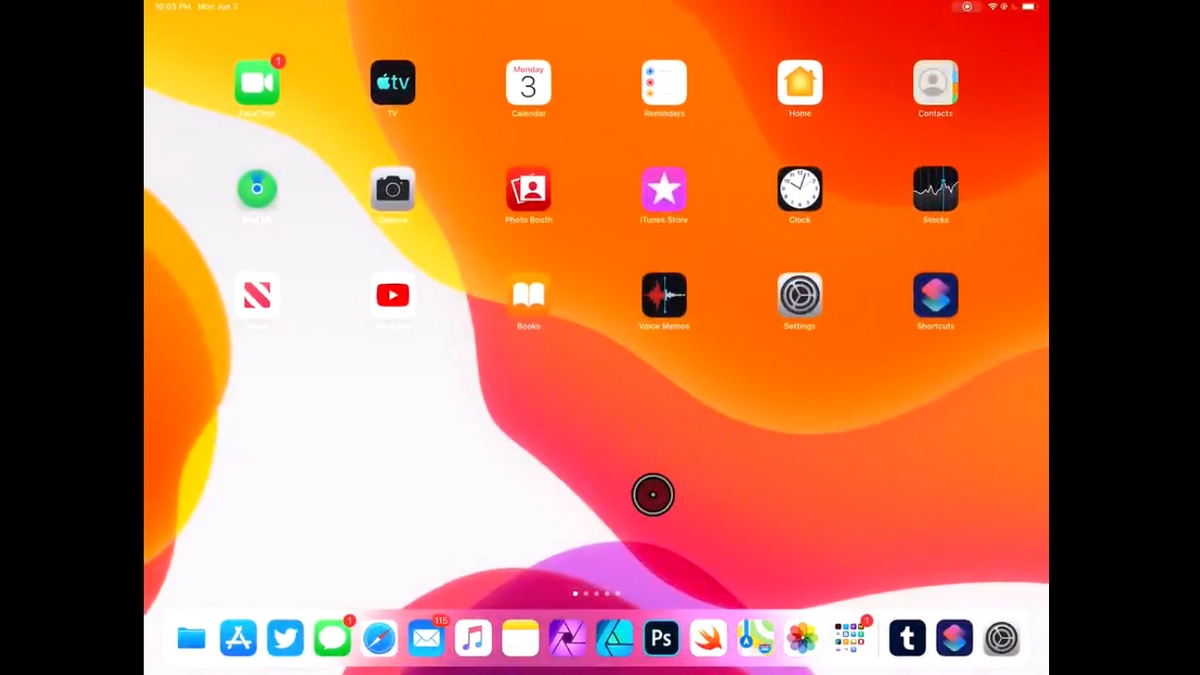
Task: Open Voice Memos
Action: click(664, 295)
